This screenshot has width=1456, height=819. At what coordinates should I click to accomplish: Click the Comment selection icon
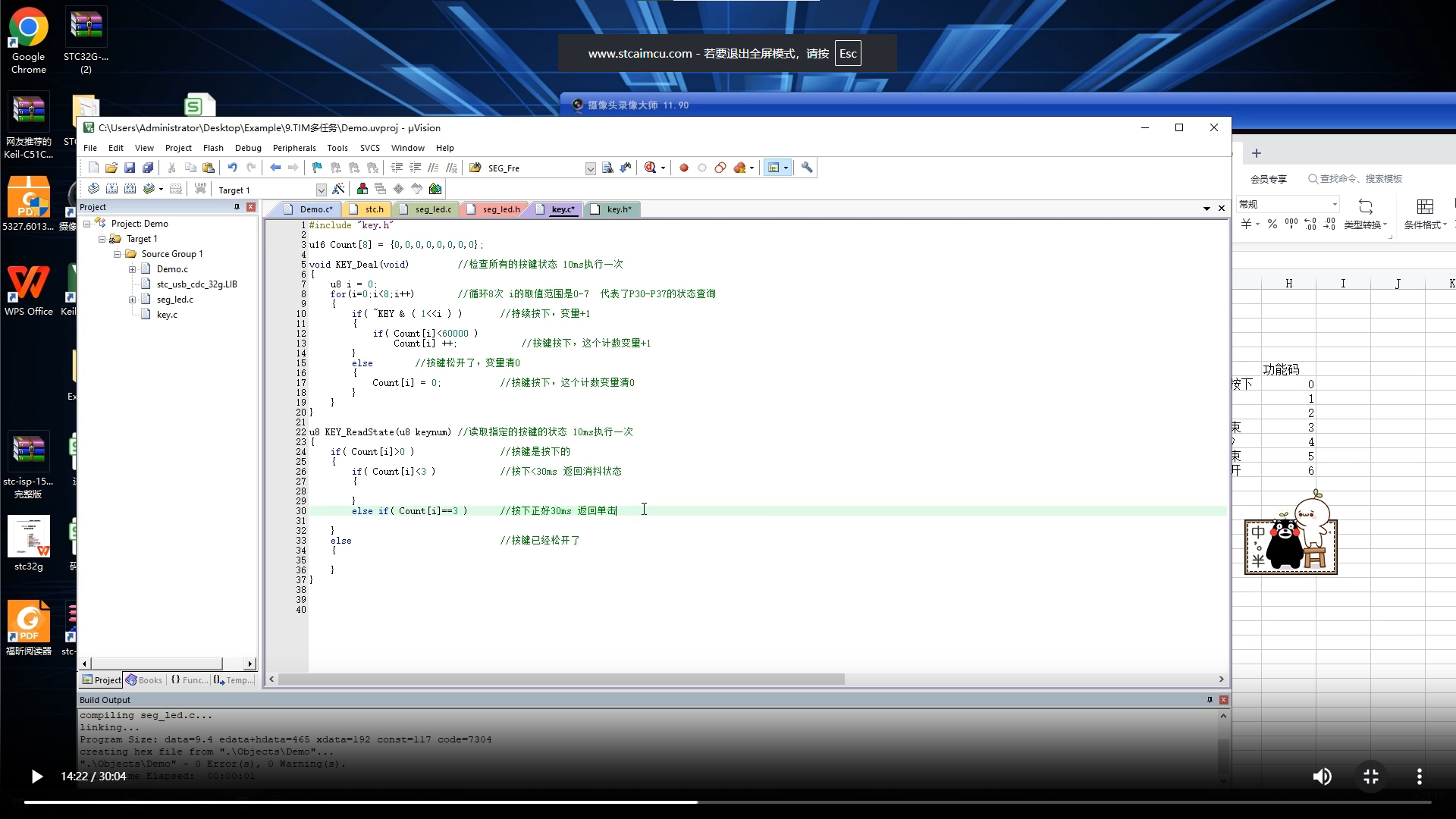(433, 168)
